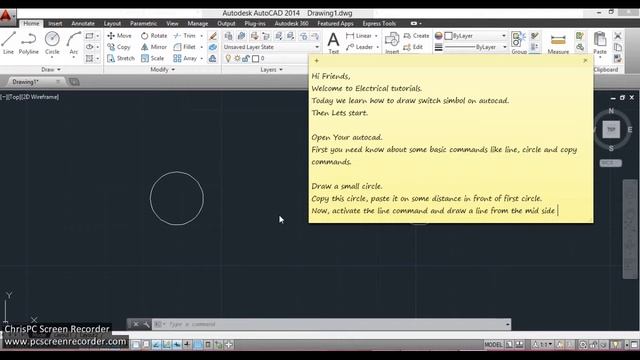The image size is (640, 360).
Task: Open the annotation scale 1:1 dropdown
Action: tap(543, 345)
